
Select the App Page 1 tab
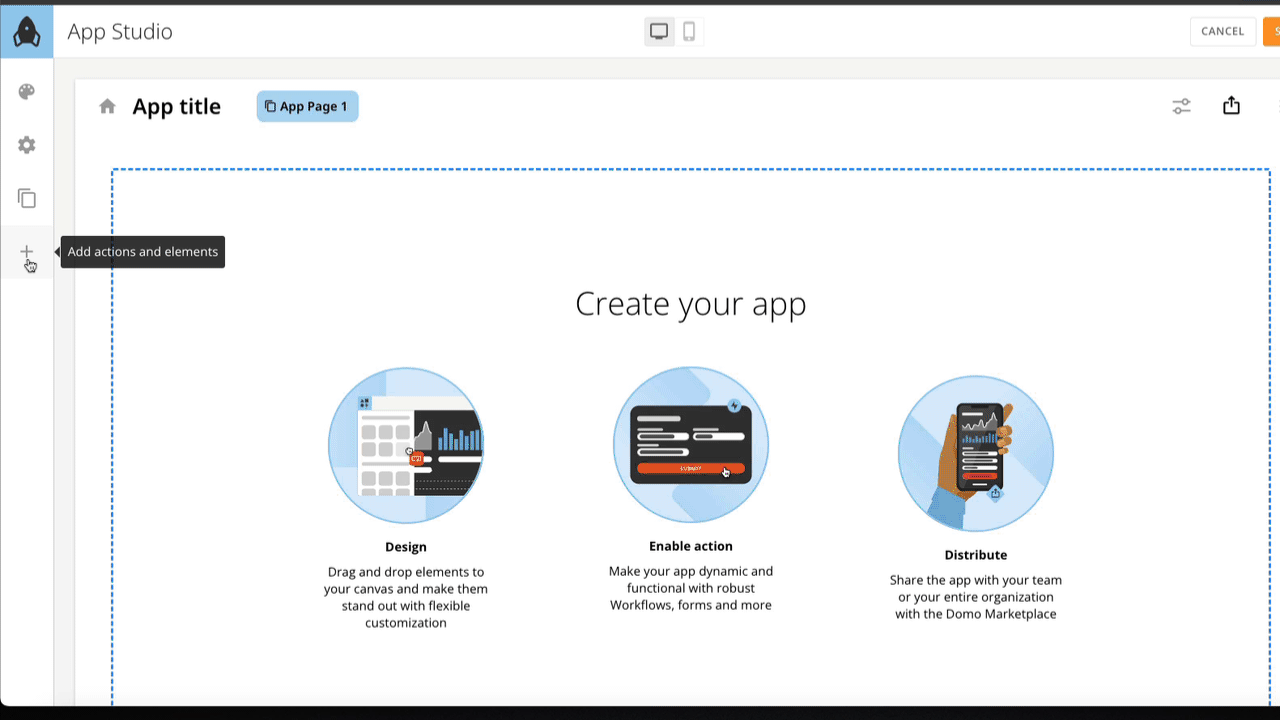(x=307, y=106)
